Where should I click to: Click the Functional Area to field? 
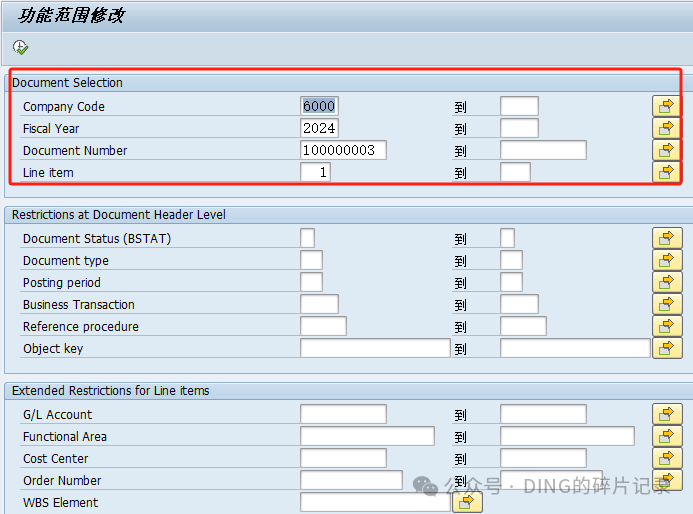567,436
